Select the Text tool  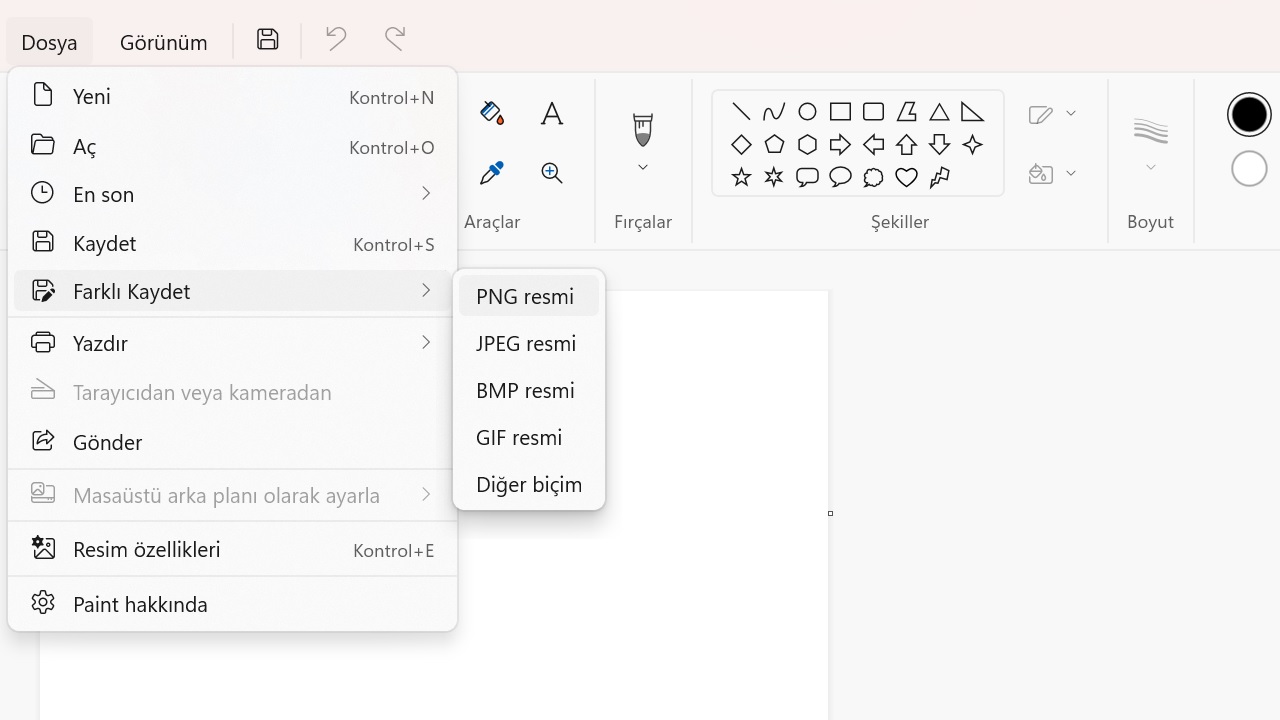pos(551,113)
